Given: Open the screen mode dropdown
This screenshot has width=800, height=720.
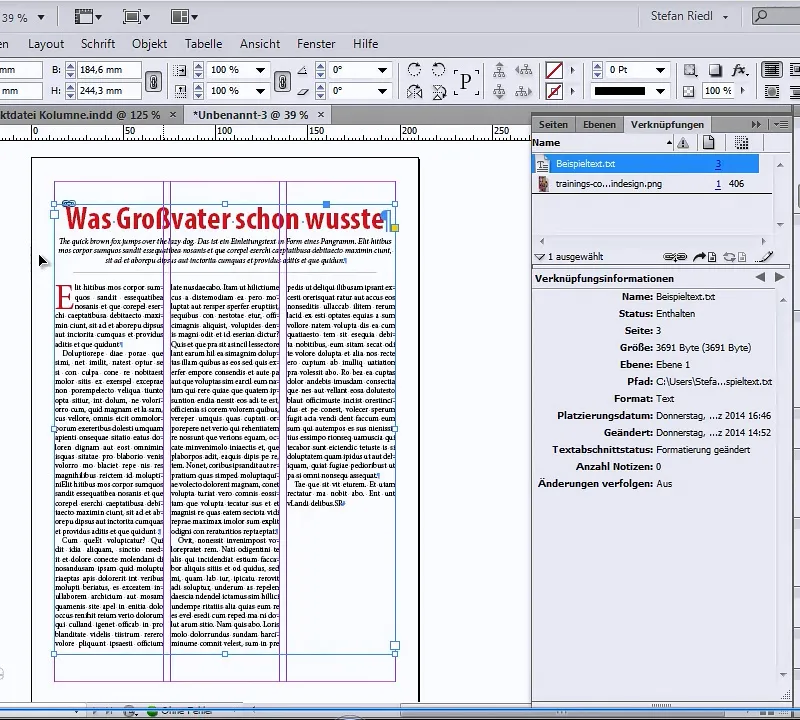Looking at the screenshot, I should pos(136,17).
